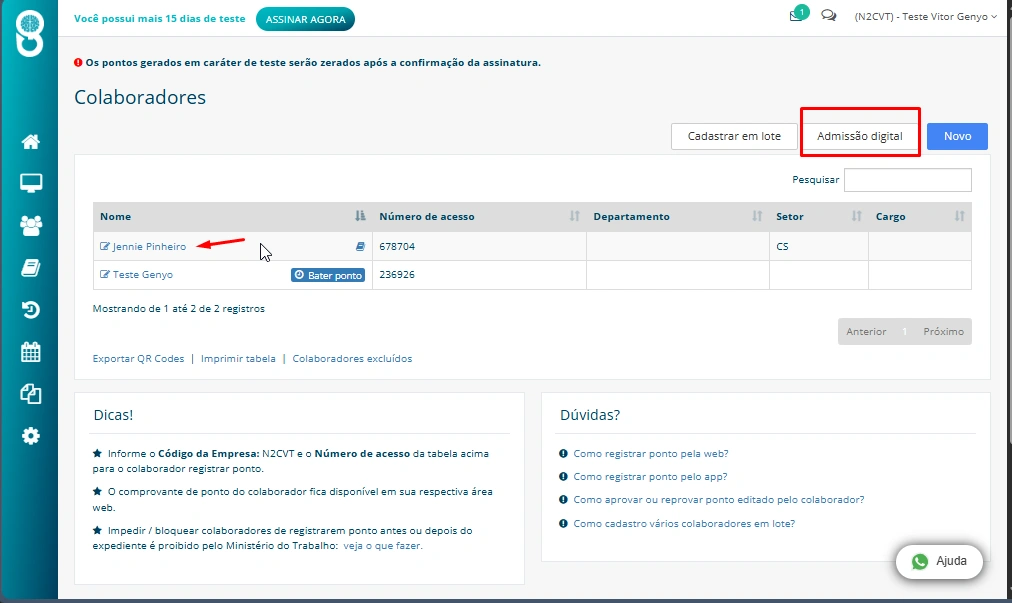Click Cadastrar em lote button
Image resolution: width=1012 pixels, height=603 pixels.
[734, 136]
